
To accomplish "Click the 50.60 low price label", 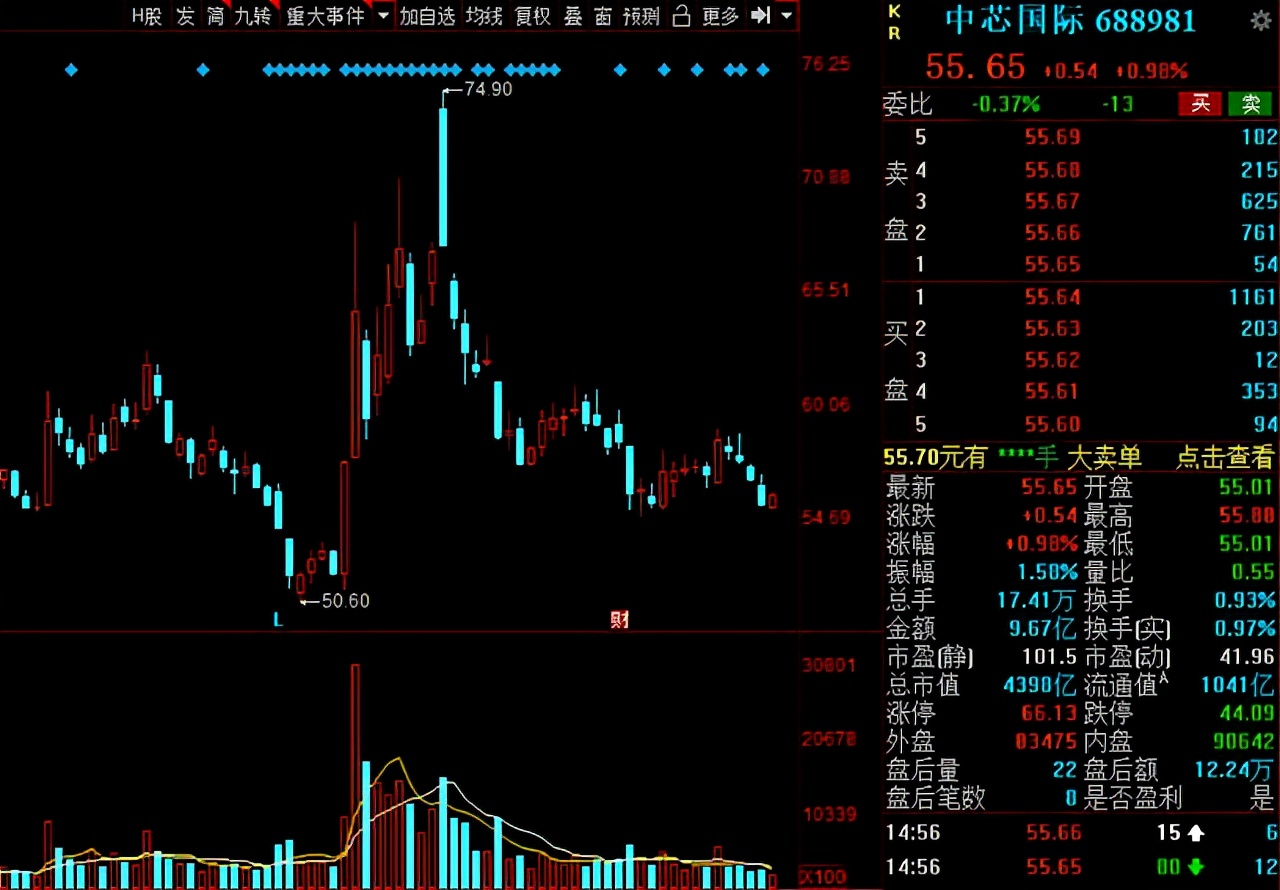I will [x=345, y=601].
